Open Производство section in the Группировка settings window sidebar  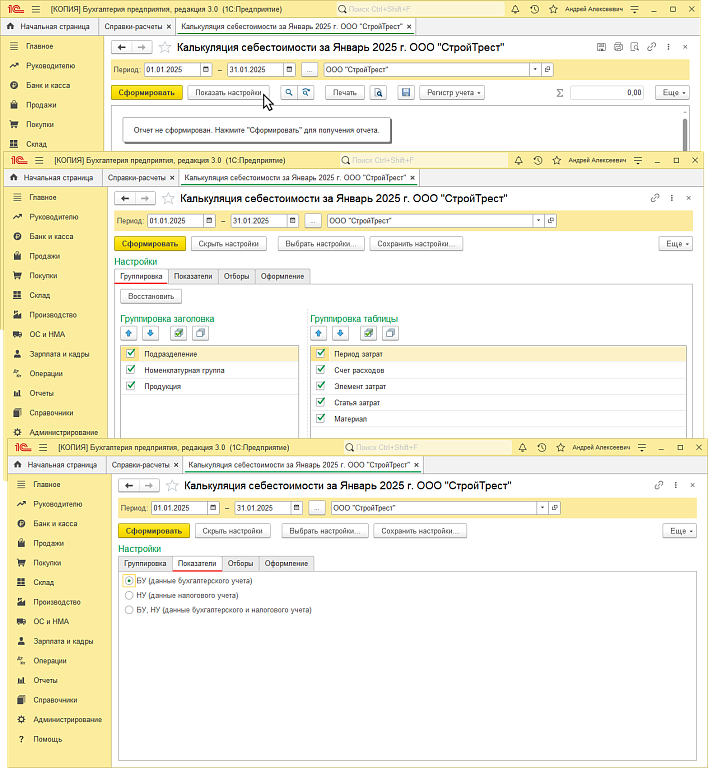(53, 314)
